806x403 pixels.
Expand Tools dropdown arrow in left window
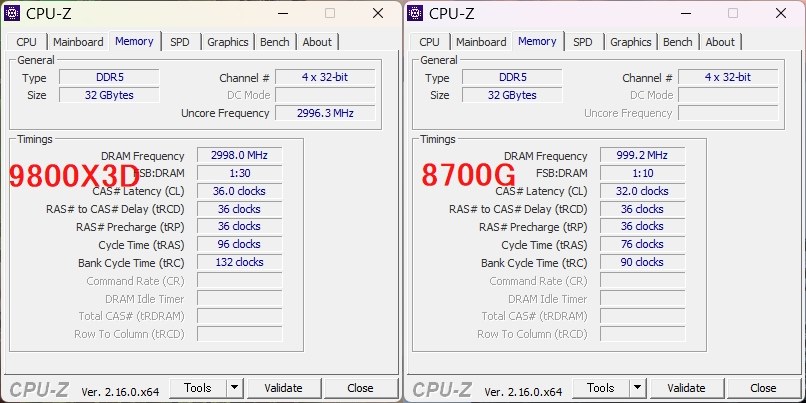click(x=234, y=388)
